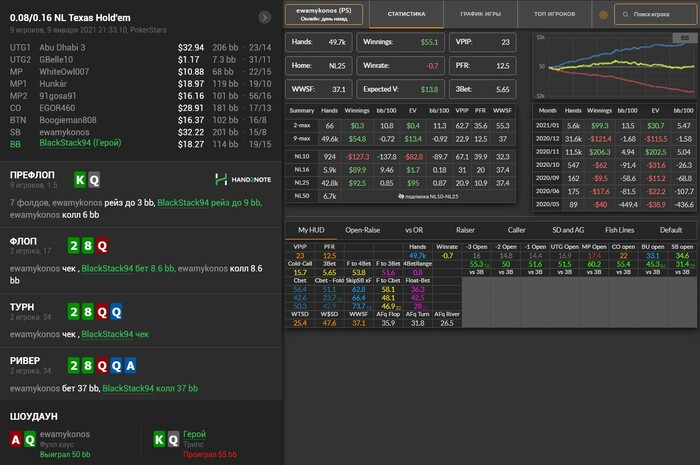Click player Abu Dhabi 3 in the seat list
Screen dimensions: 700x465
click(x=62, y=47)
